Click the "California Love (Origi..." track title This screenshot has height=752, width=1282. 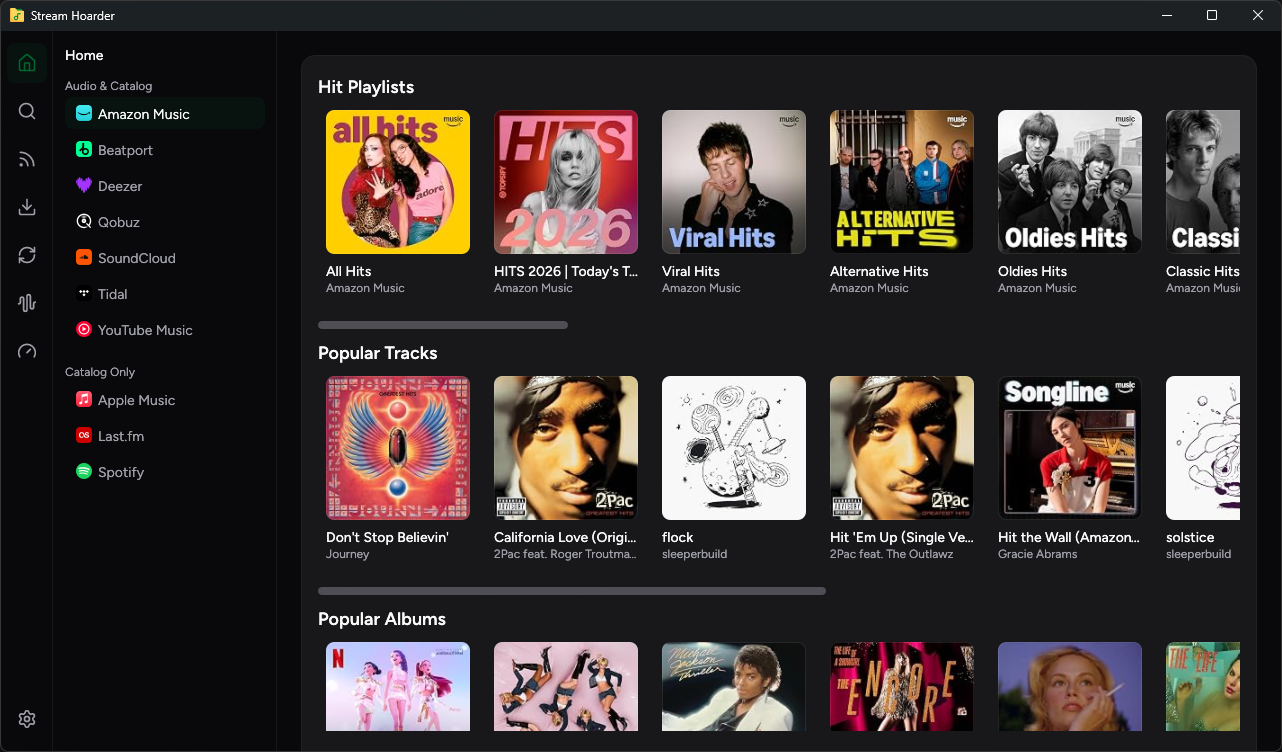(566, 537)
